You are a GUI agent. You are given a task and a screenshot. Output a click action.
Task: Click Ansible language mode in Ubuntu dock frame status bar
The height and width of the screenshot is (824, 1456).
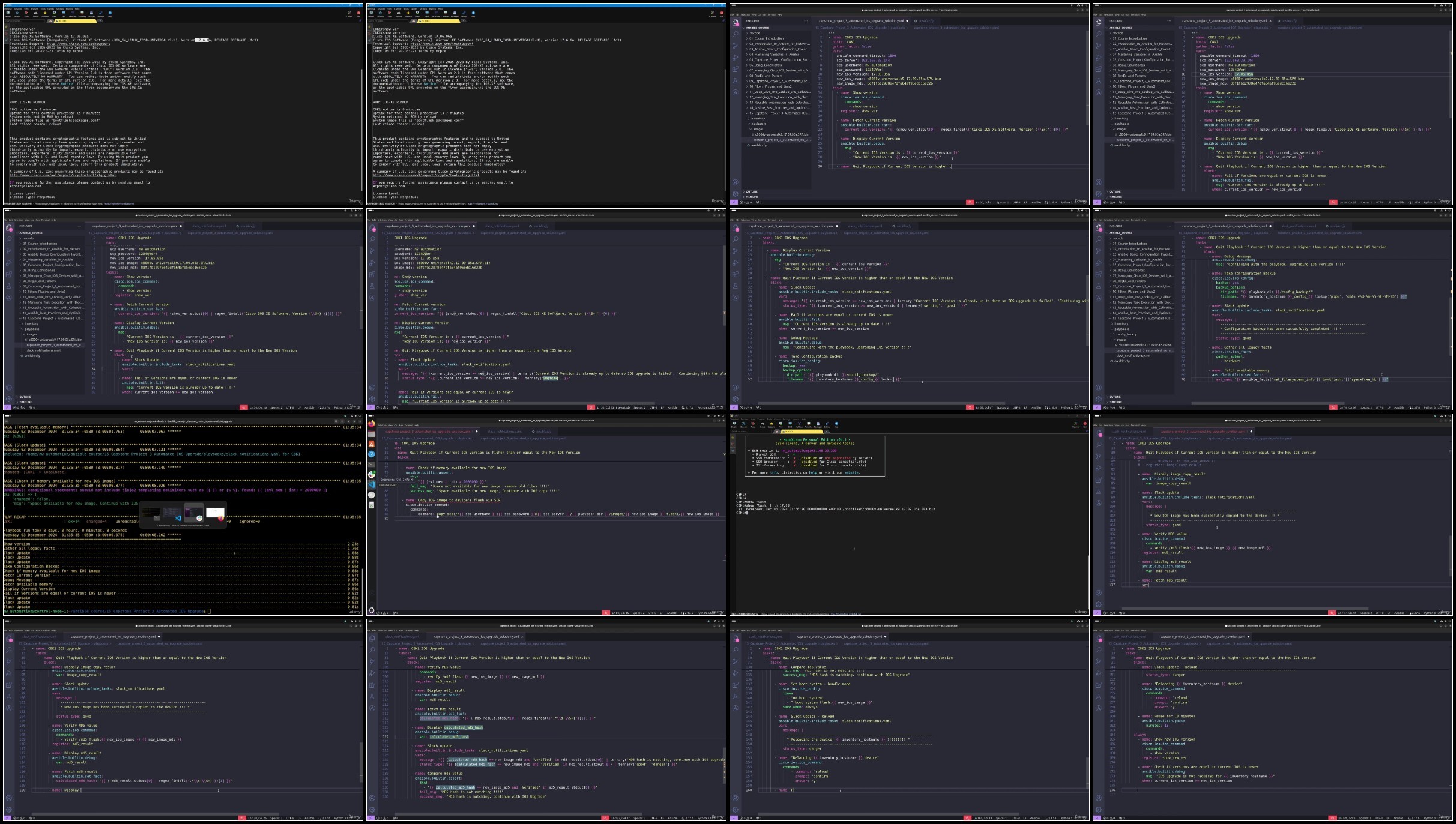pyautogui.click(x=671, y=613)
